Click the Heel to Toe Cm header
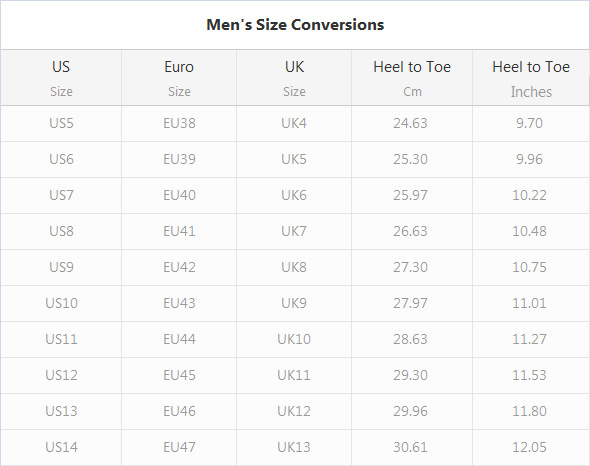This screenshot has height=466, width=590. tap(412, 78)
